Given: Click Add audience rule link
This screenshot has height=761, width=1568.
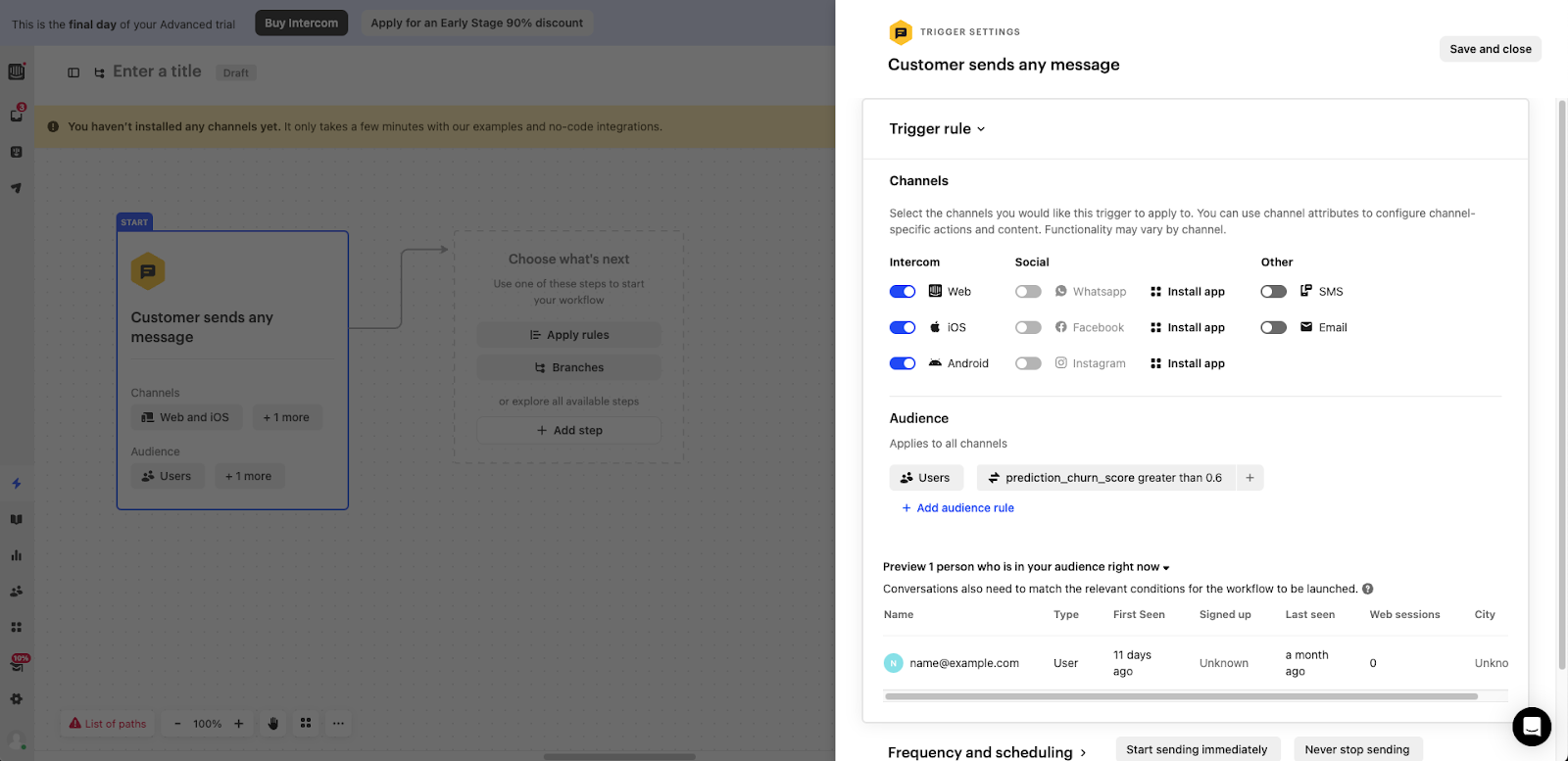Looking at the screenshot, I should coord(957,508).
